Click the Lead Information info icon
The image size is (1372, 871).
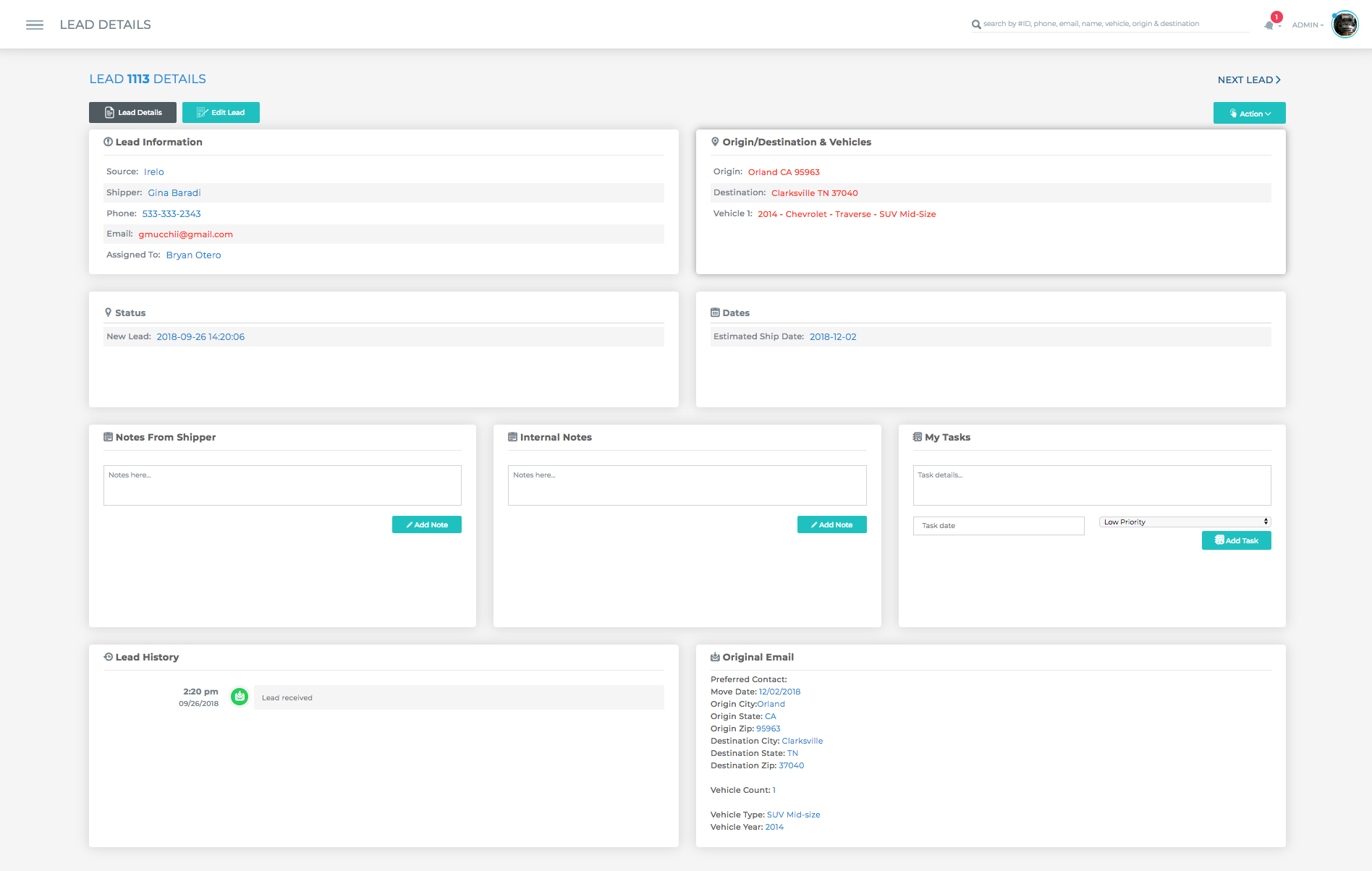pyautogui.click(x=108, y=142)
